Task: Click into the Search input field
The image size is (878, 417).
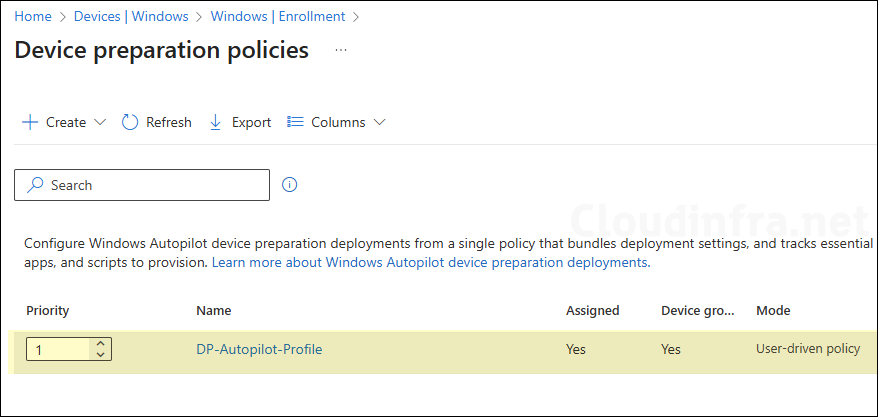Action: click(150, 185)
